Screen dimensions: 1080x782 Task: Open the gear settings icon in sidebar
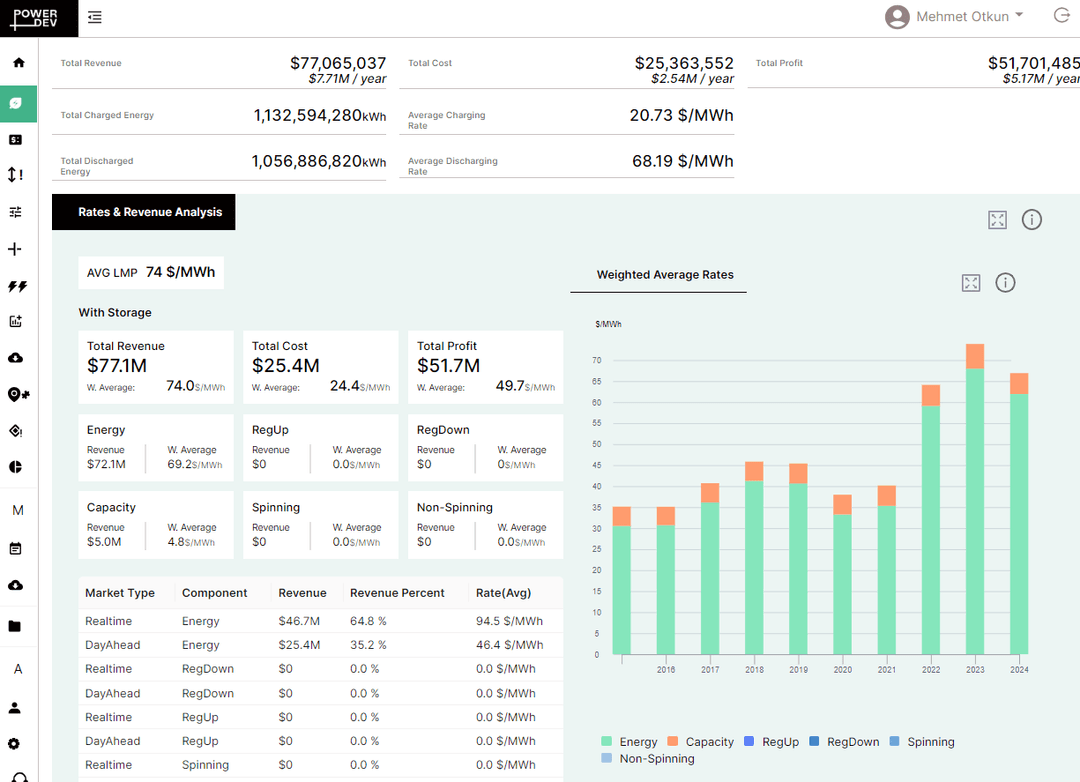(16, 744)
